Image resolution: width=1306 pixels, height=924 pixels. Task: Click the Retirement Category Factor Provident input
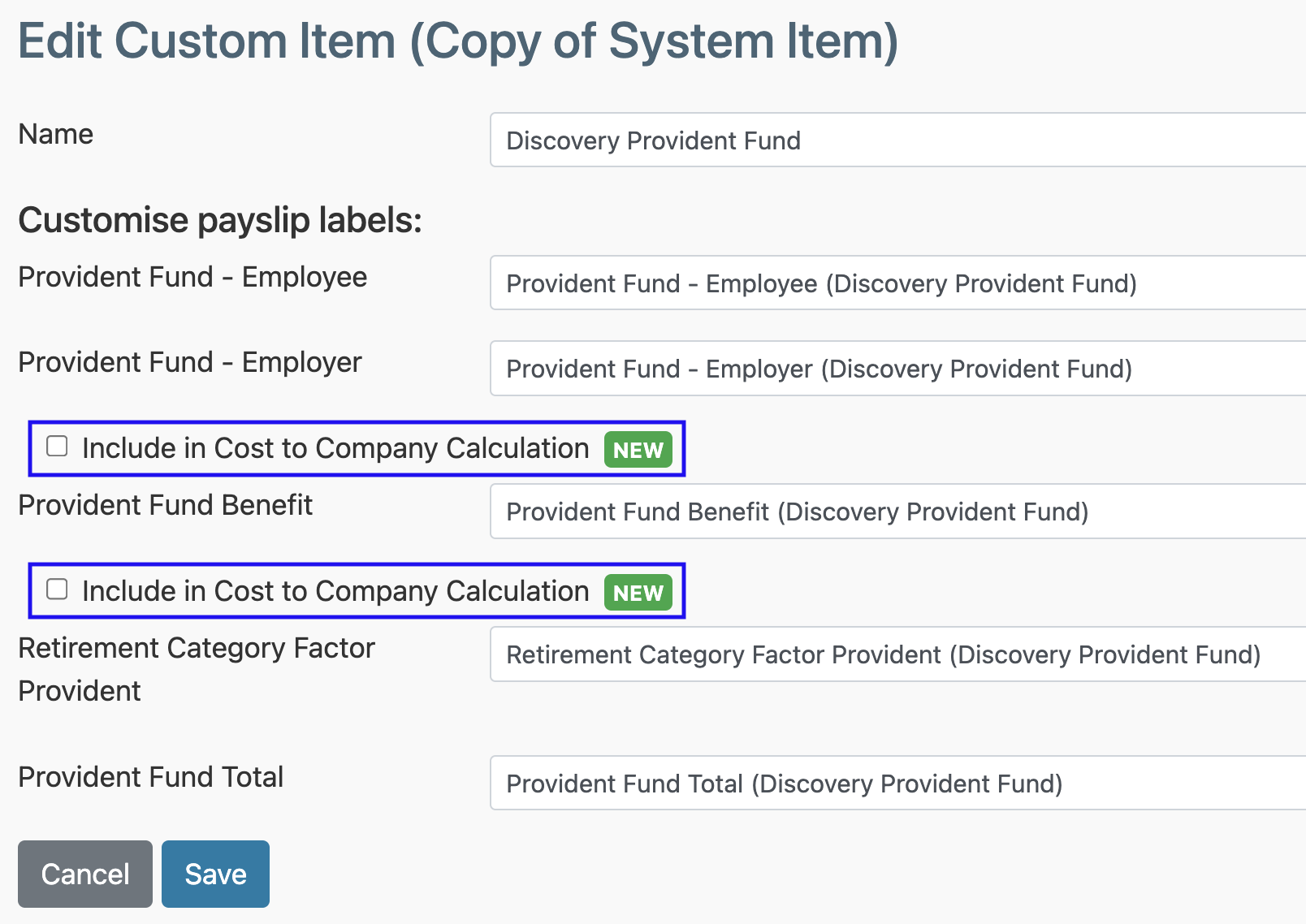coord(812,654)
